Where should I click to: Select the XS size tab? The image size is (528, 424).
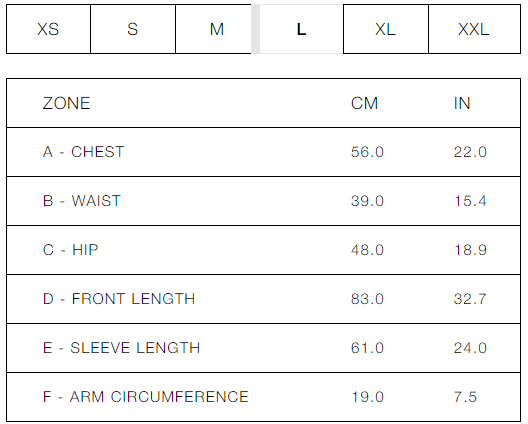click(48, 29)
